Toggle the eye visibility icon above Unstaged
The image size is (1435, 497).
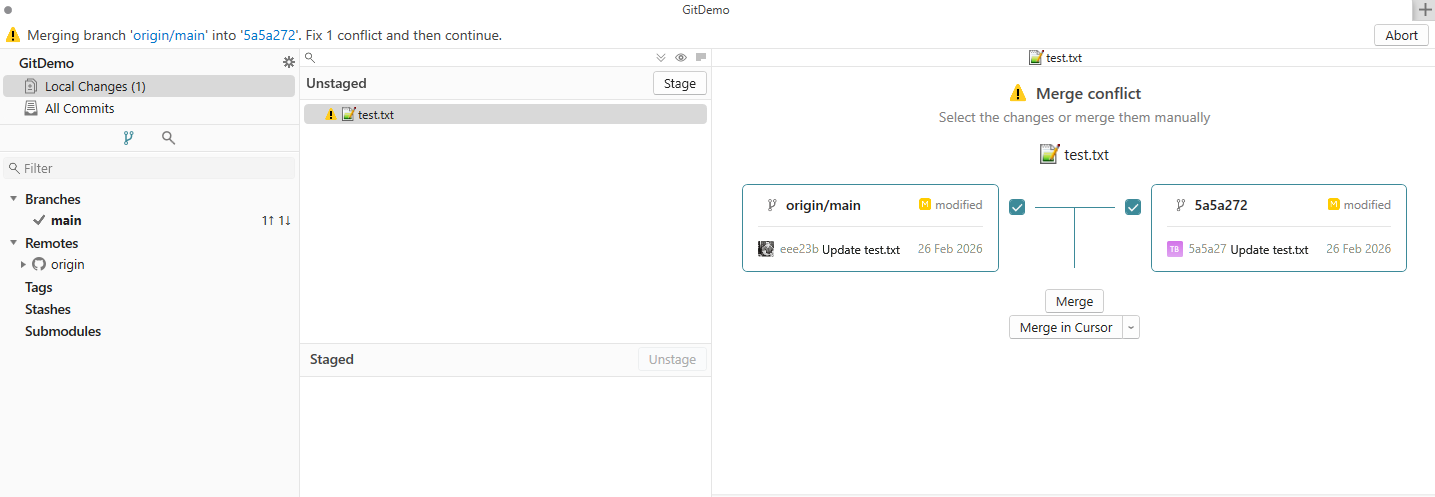[x=681, y=58]
